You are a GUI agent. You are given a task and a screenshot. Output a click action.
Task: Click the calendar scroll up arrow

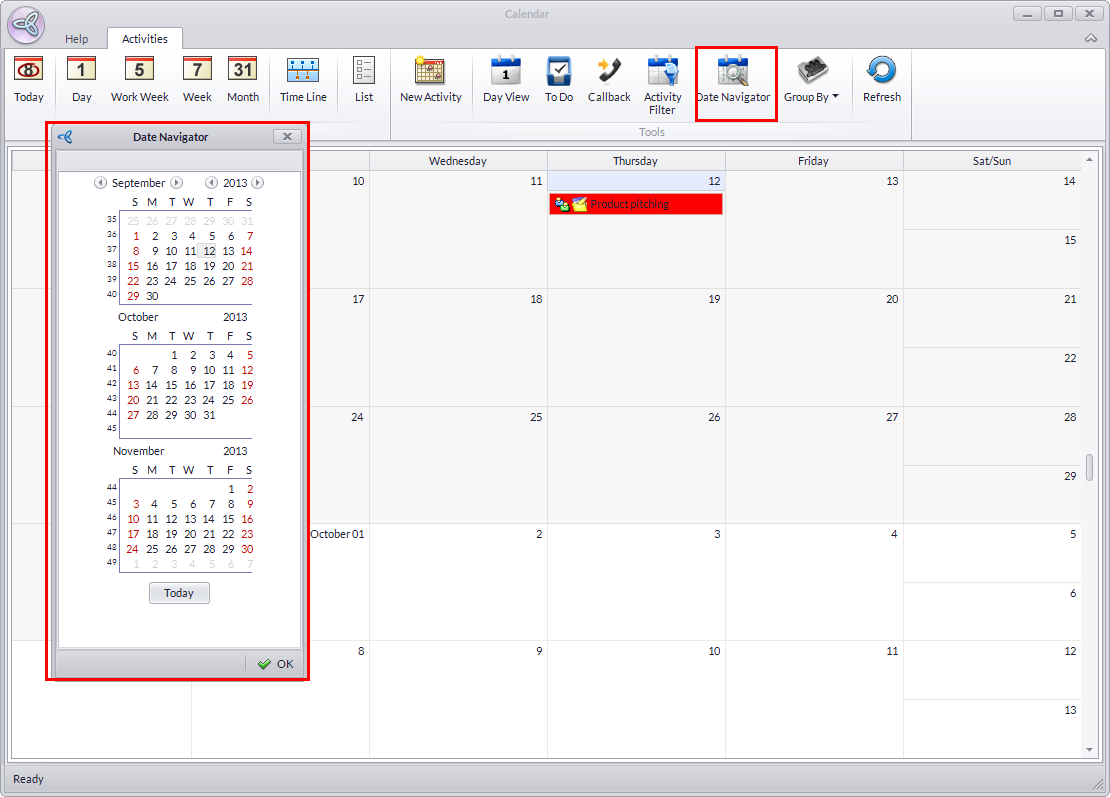(x=1089, y=159)
